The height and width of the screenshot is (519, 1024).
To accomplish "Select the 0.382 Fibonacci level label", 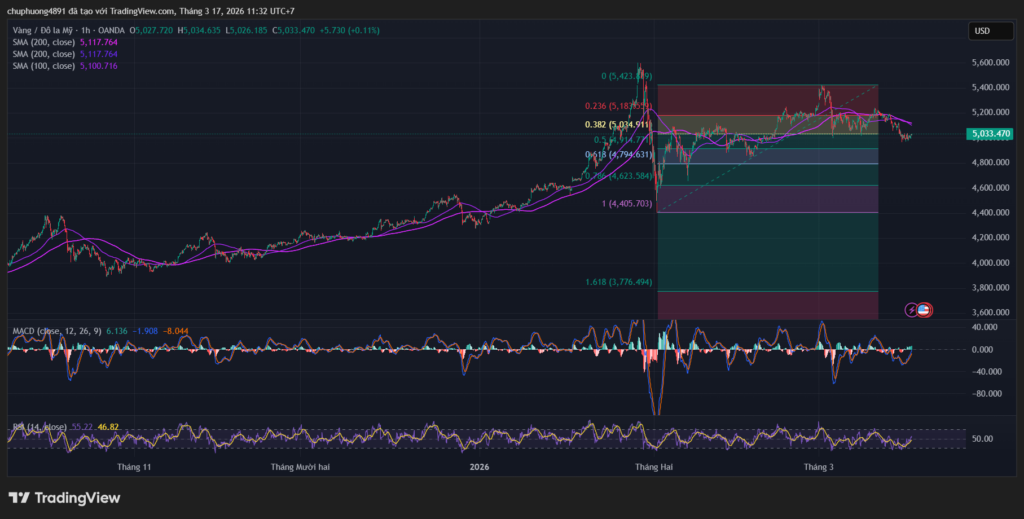I will 618,125.
